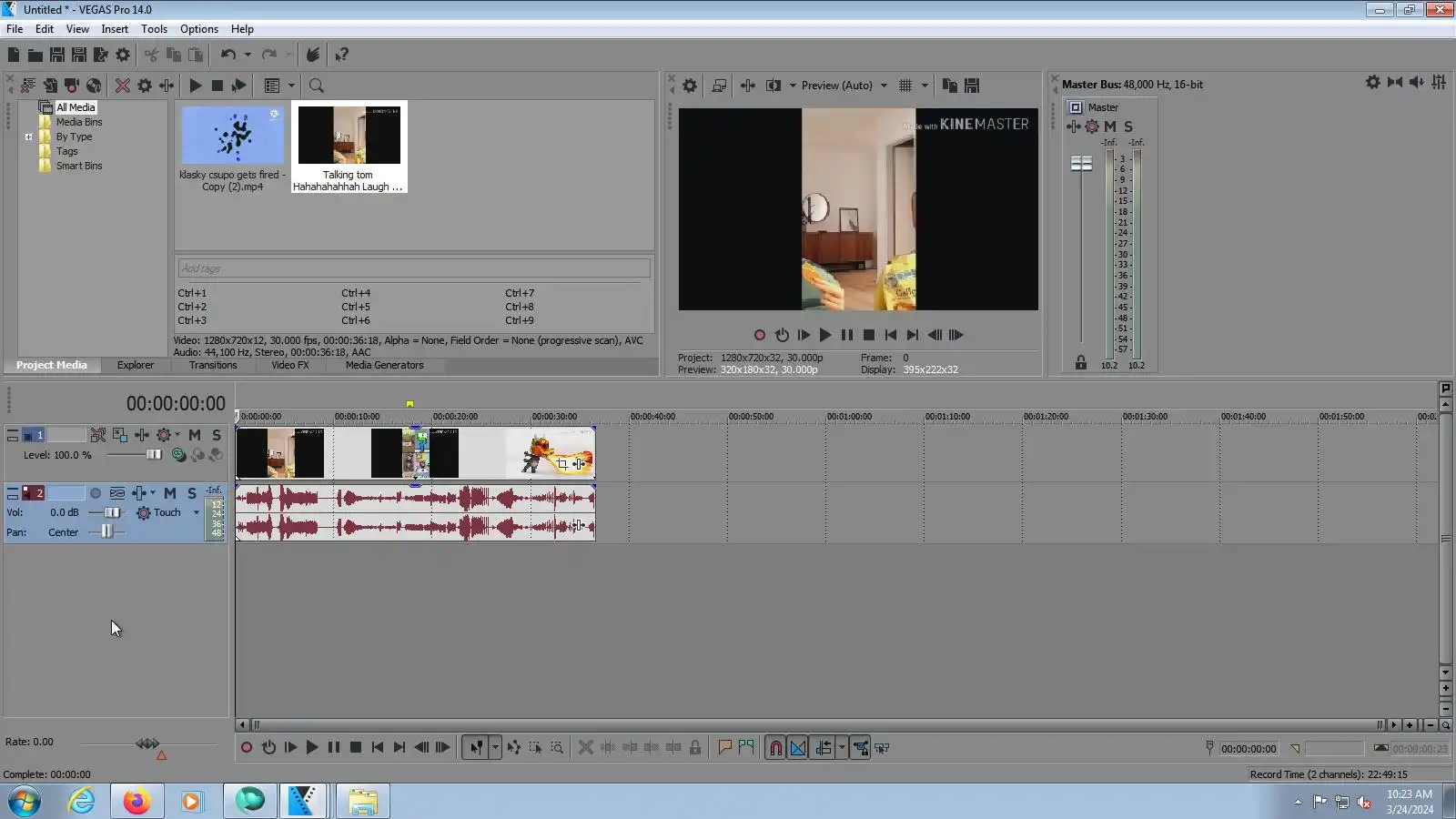This screenshot has width=1456, height=819.
Task: Open the interactive tutorials hand icon
Action: (x=313, y=55)
